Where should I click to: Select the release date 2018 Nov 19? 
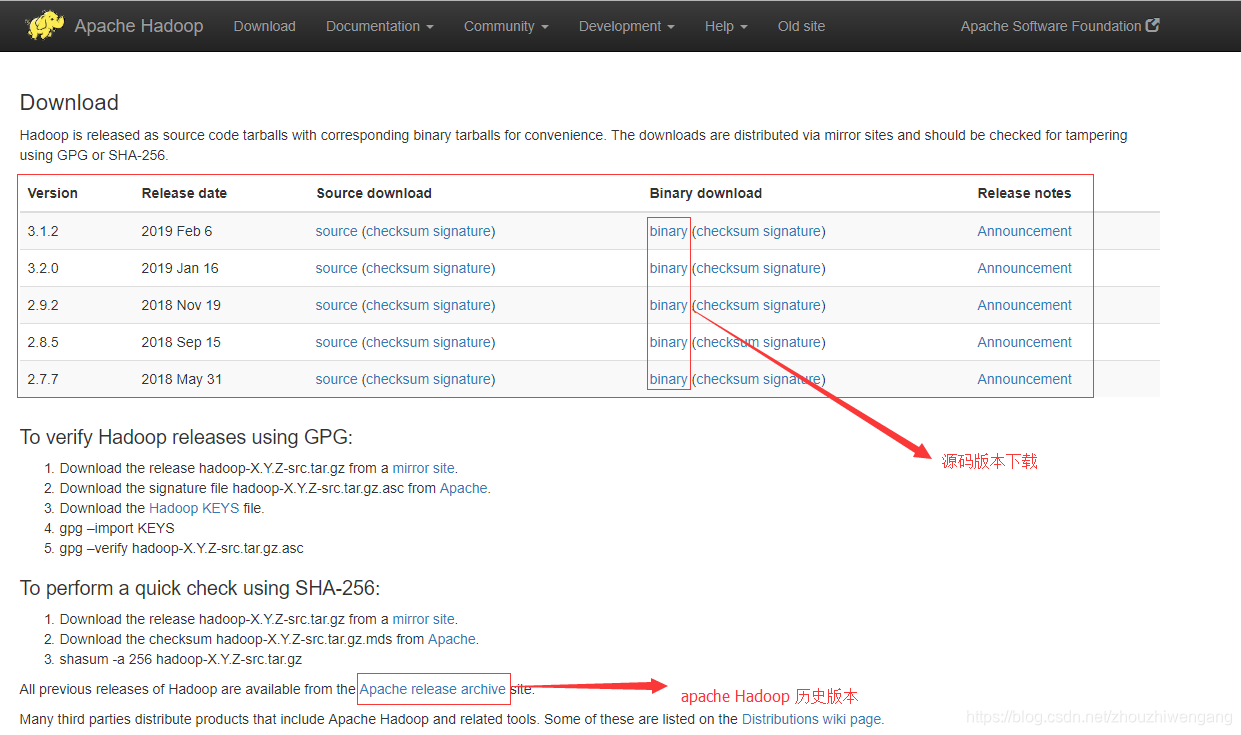pos(181,305)
